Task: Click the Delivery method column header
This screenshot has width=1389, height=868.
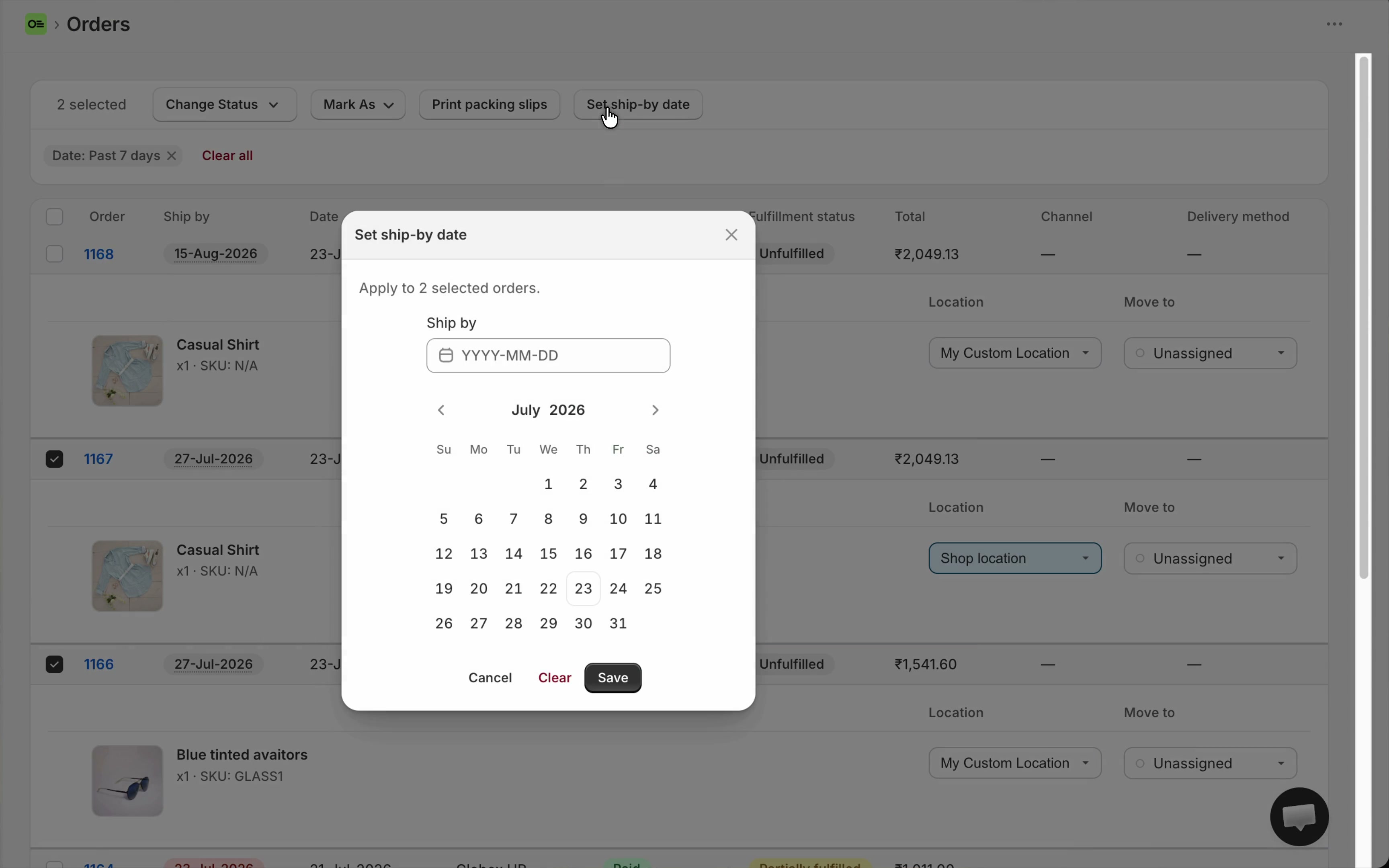Action: 1238,217
